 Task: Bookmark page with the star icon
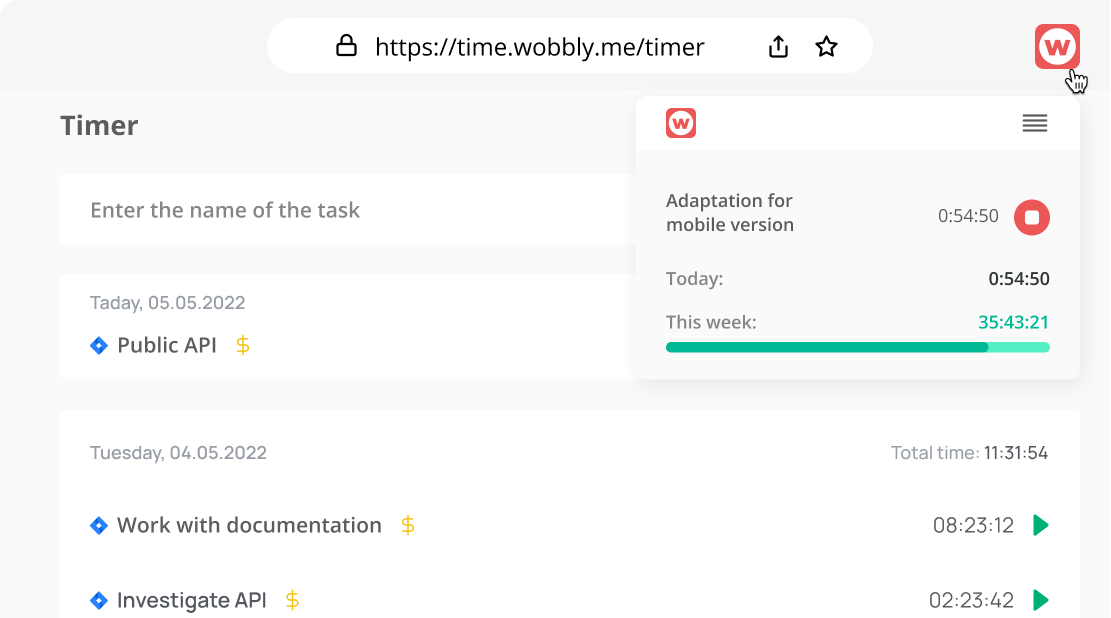tap(826, 47)
